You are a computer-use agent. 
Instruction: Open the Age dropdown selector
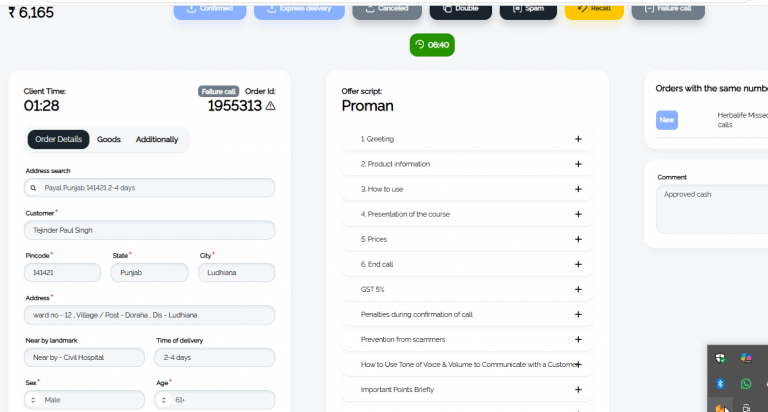point(215,400)
